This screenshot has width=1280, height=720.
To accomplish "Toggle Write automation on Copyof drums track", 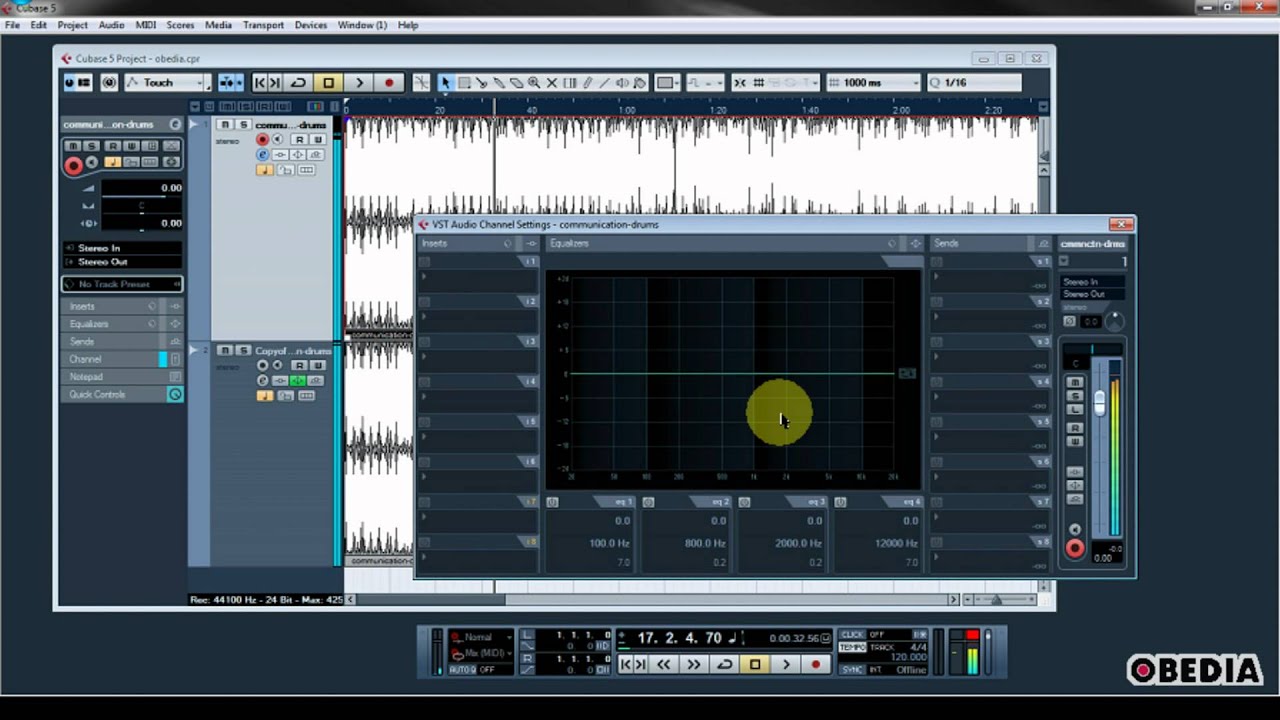I will (317, 366).
